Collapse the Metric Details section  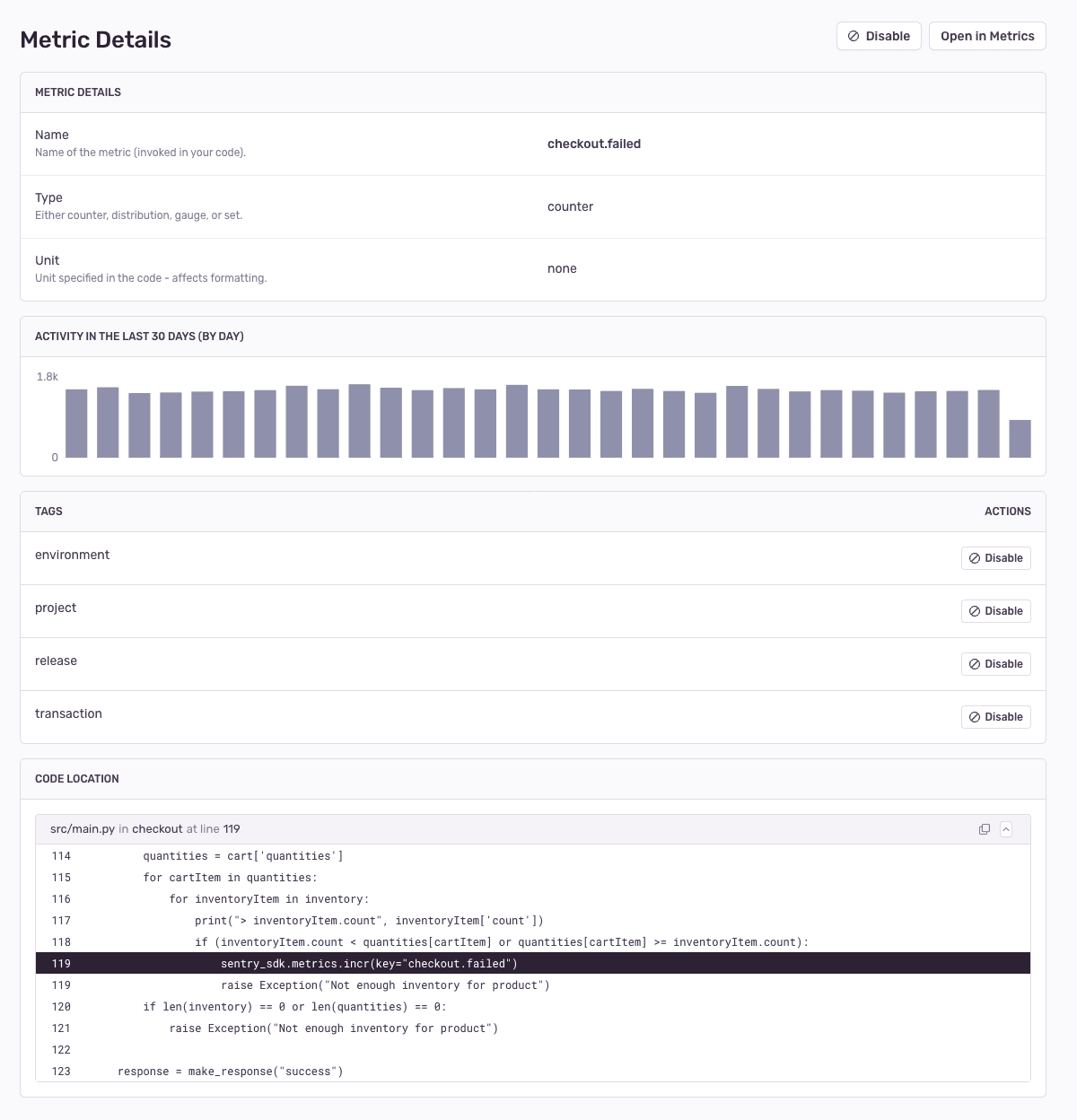(x=77, y=92)
